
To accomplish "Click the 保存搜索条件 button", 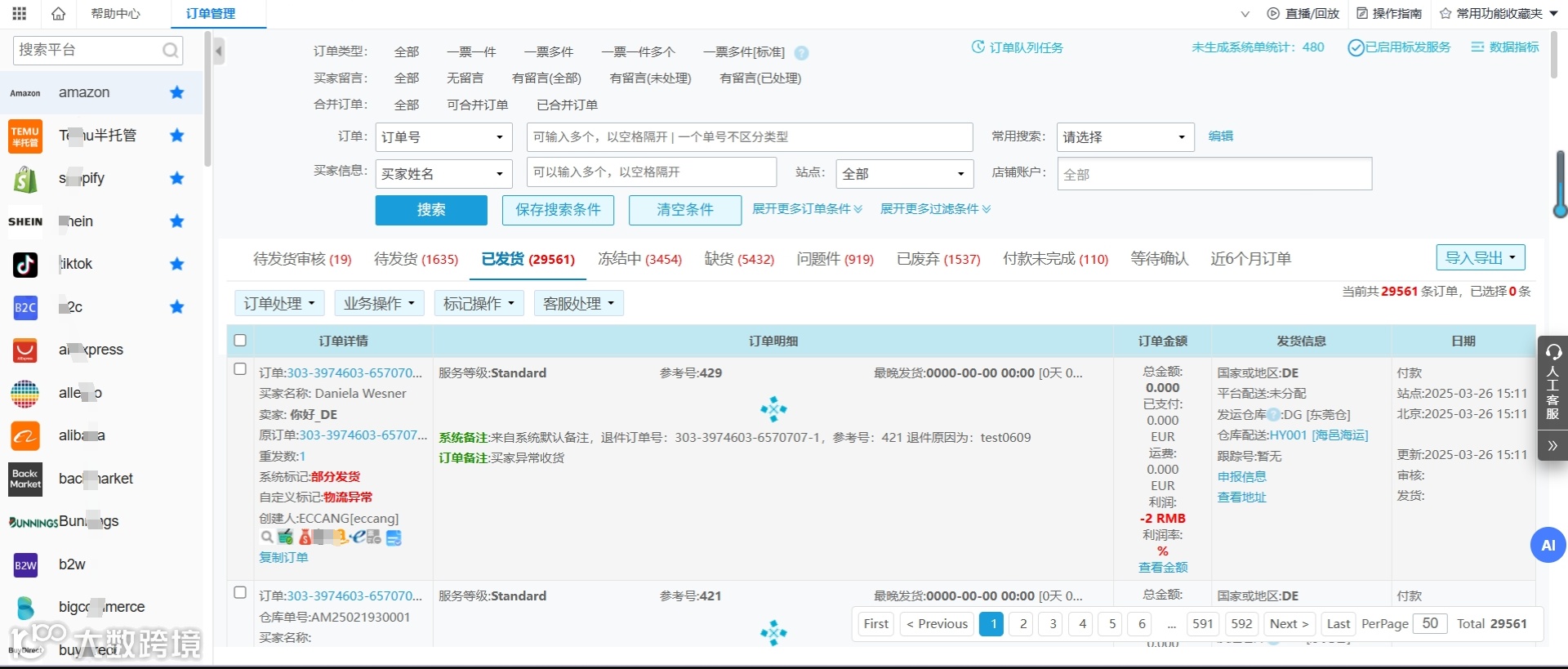I will pyautogui.click(x=559, y=210).
